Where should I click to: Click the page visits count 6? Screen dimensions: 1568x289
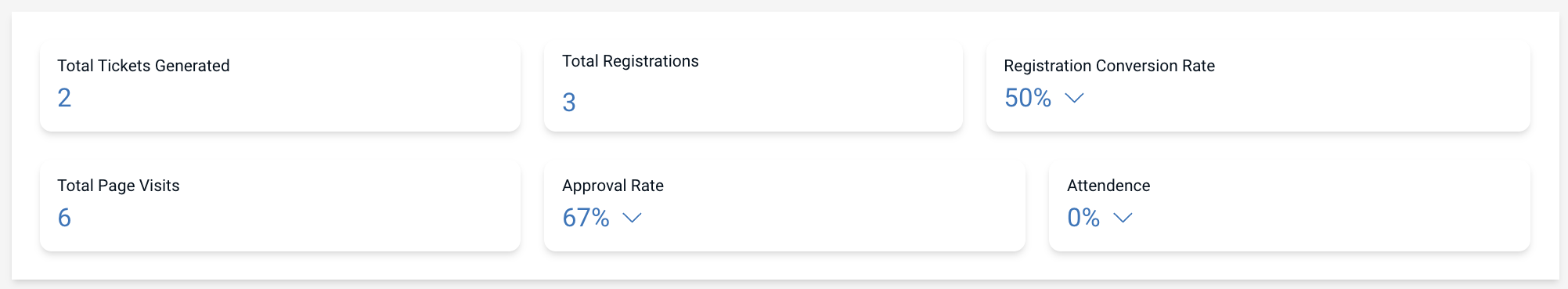tap(64, 218)
